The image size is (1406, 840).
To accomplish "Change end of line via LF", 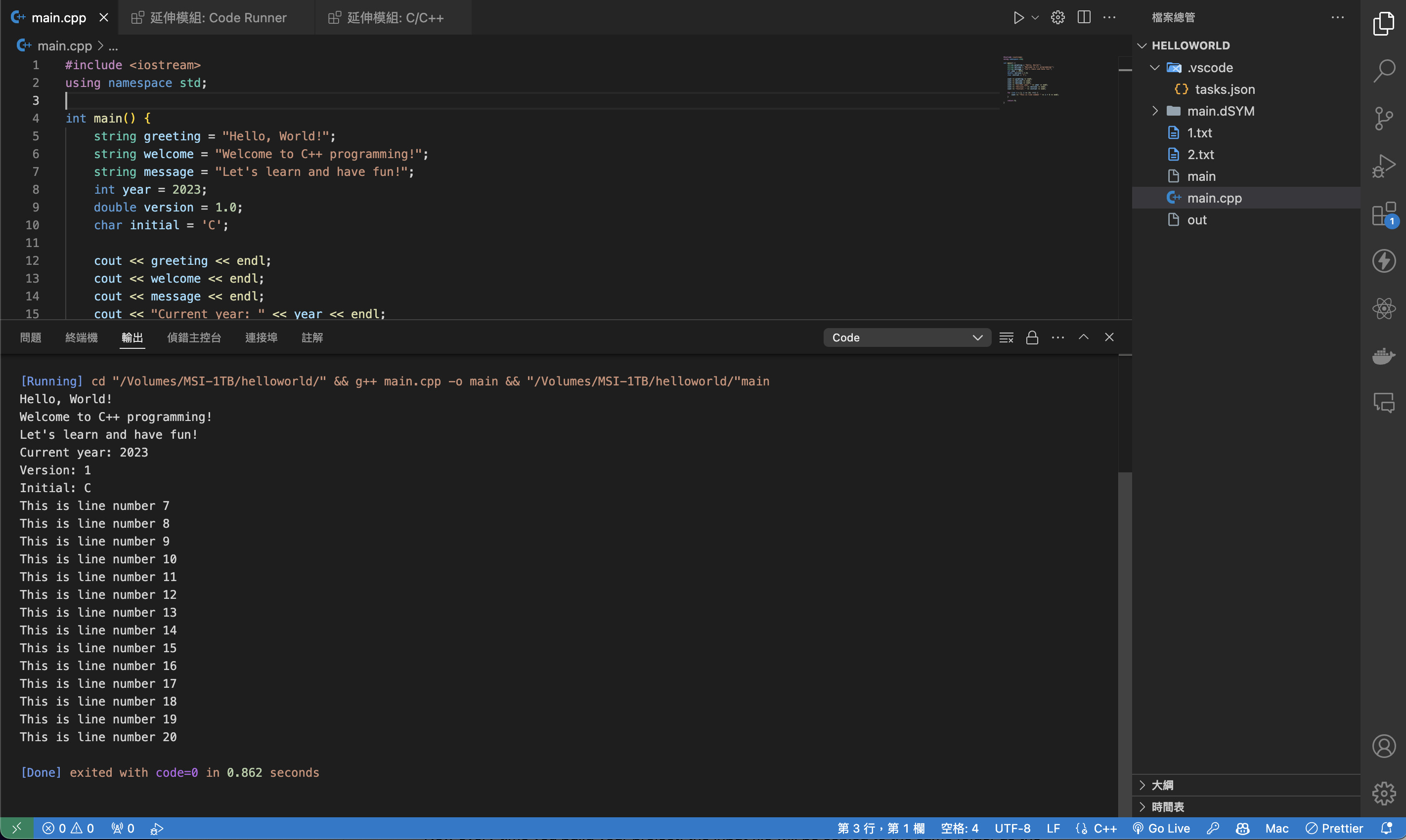I will pyautogui.click(x=1053, y=828).
